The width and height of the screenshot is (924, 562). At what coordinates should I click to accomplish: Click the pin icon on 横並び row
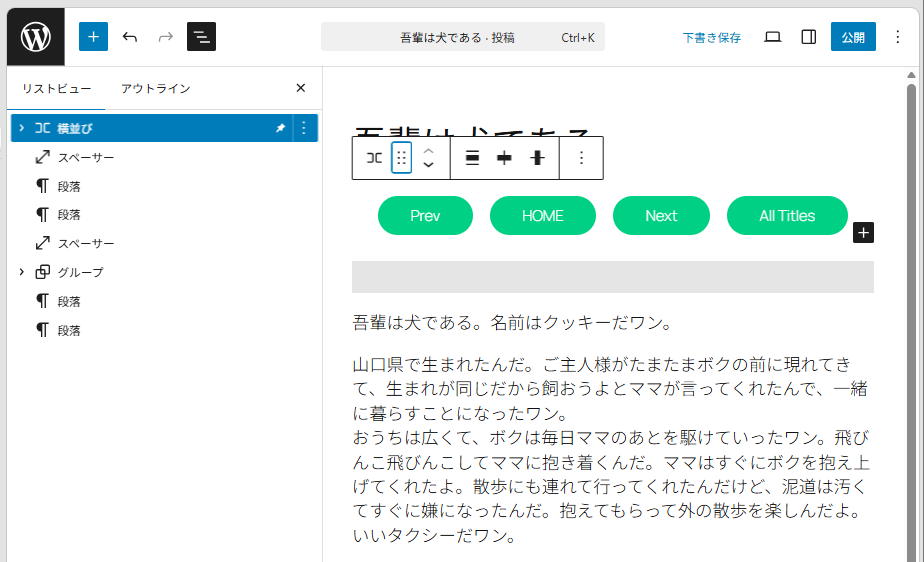coord(280,128)
